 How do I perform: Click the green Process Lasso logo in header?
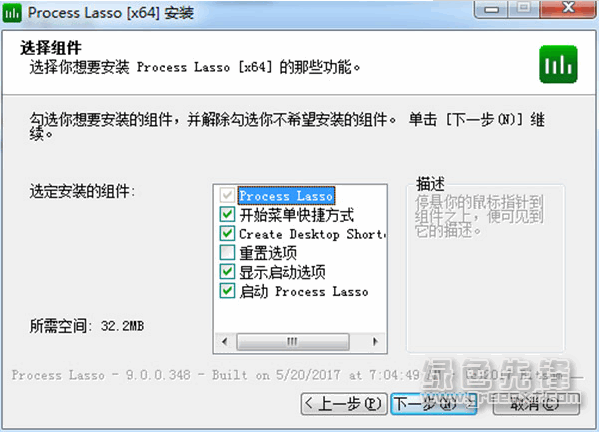pyautogui.click(x=558, y=64)
